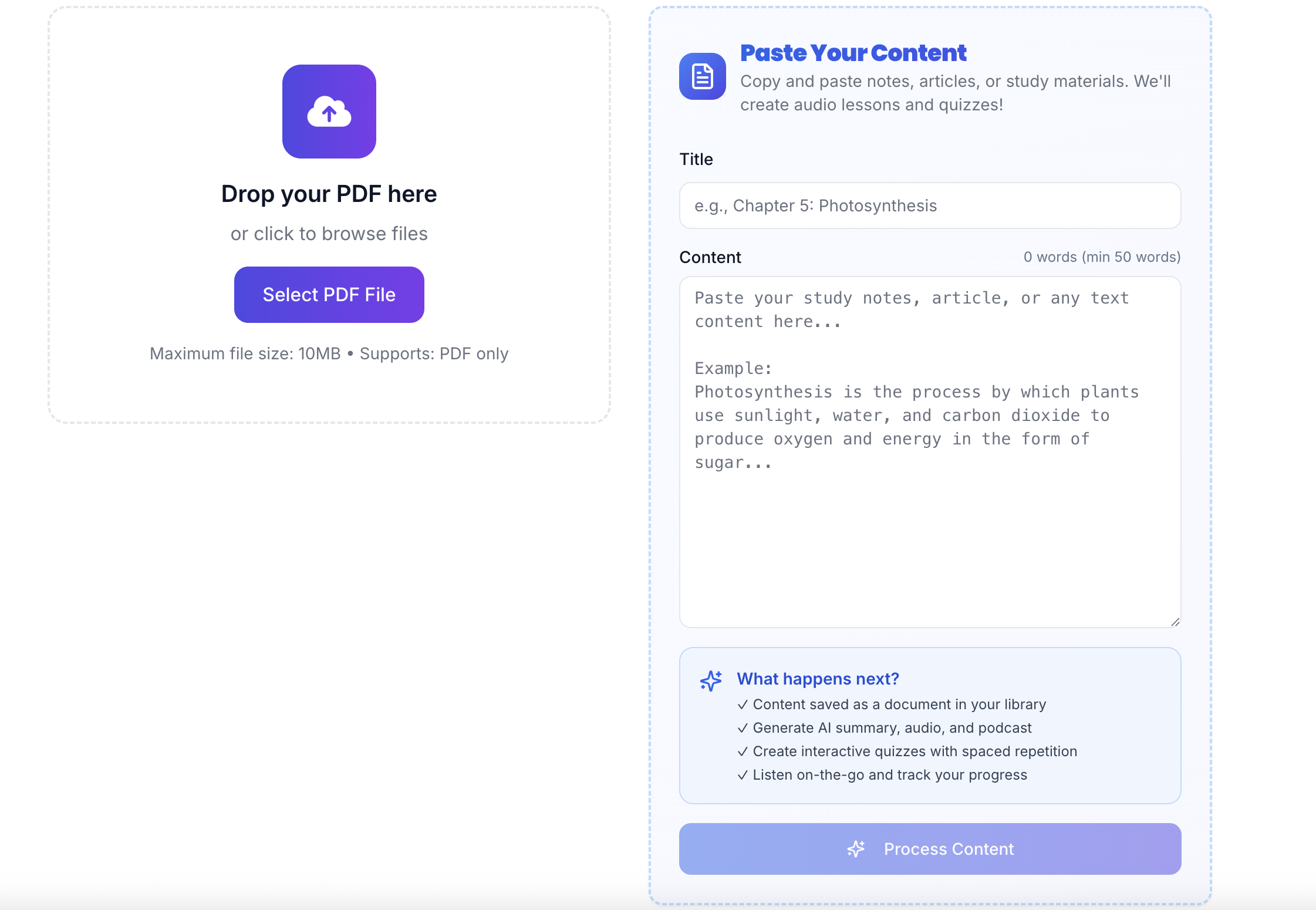Click the word count indicator text
Screen dimensions: 1316x910
[1102, 257]
